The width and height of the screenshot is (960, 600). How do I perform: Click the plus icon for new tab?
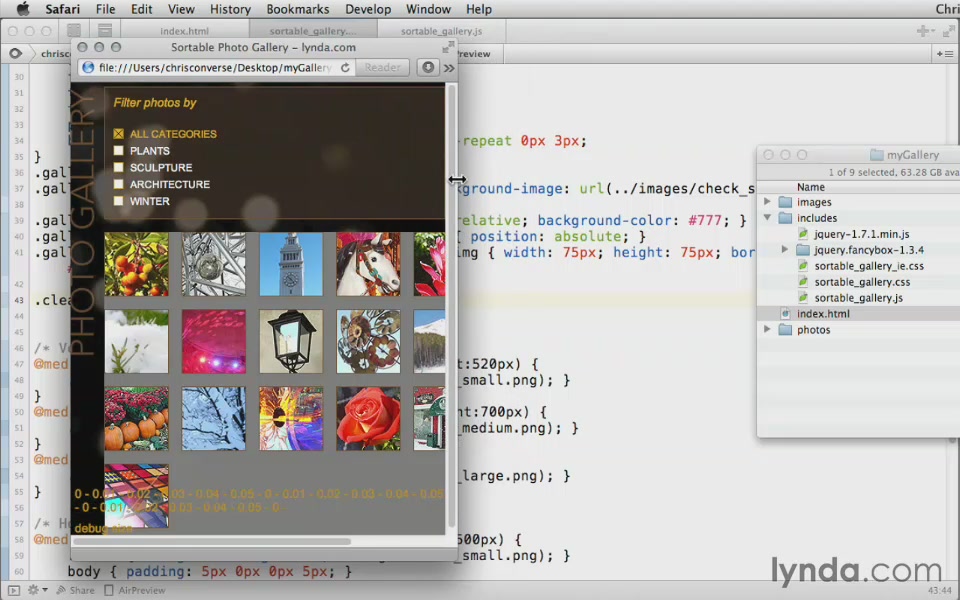tap(923, 31)
